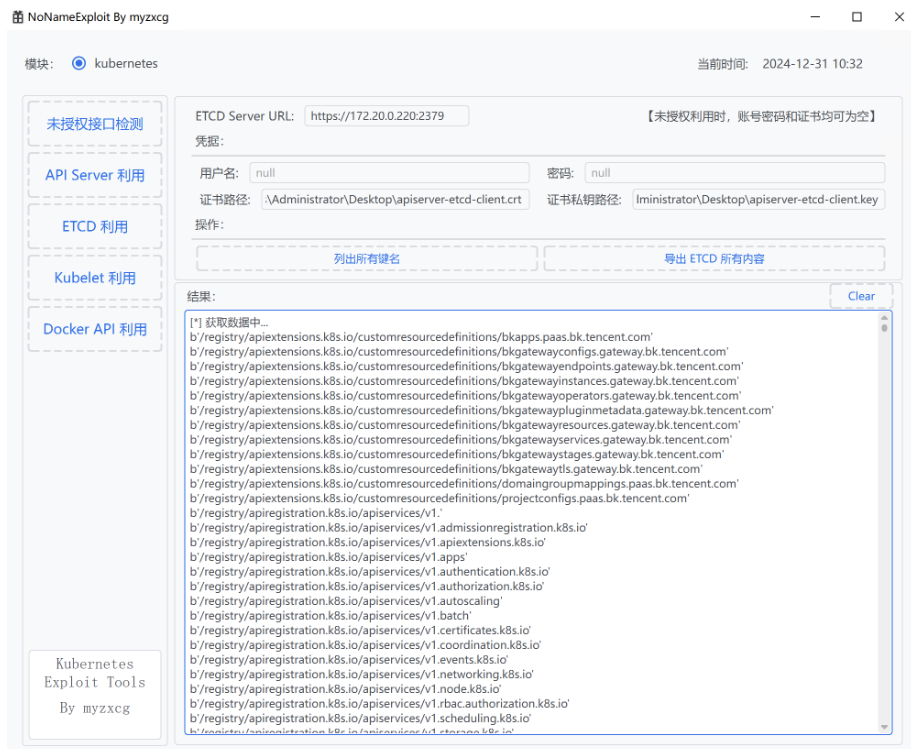Select the v1.apps result line
The image size is (911, 749).
(328, 557)
